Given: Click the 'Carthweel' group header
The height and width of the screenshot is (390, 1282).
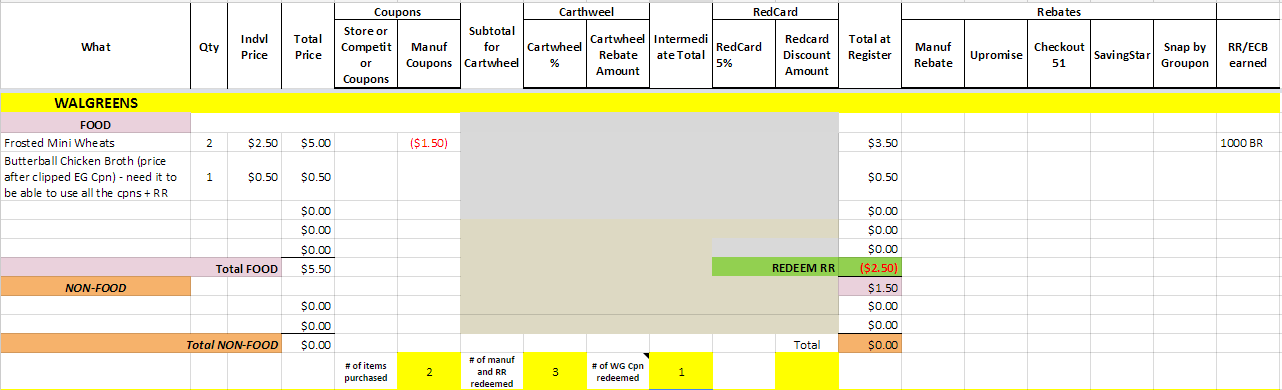Looking at the screenshot, I should pyautogui.click(x=586, y=12).
